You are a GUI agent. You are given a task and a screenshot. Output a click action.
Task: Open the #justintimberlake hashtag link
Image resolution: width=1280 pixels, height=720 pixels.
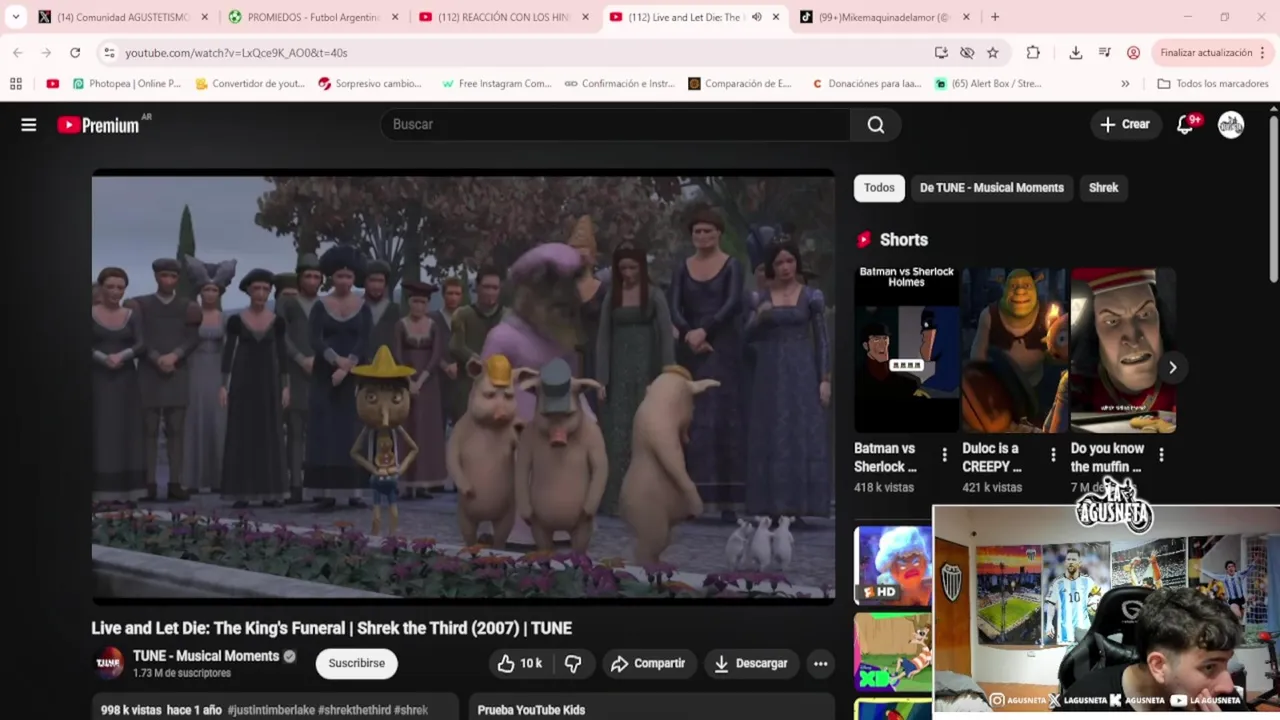pyautogui.click(x=271, y=710)
